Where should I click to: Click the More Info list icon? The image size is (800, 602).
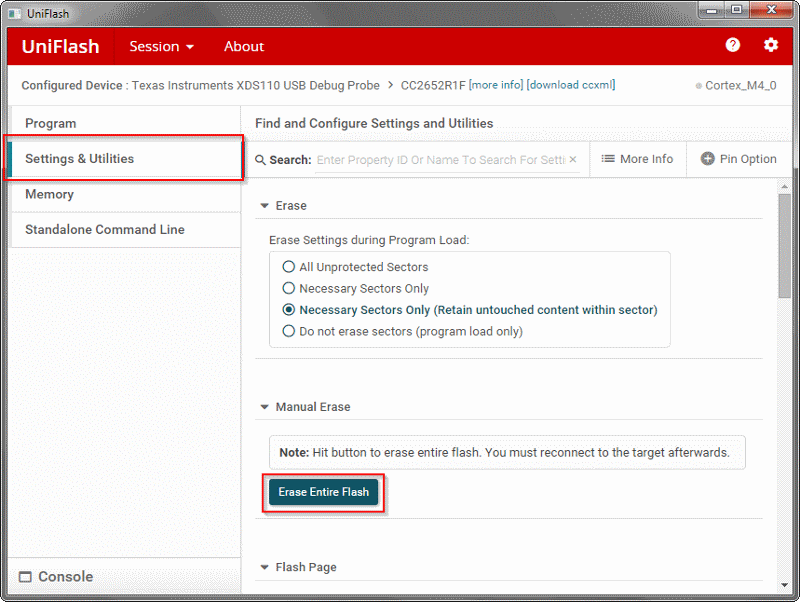[x=608, y=159]
